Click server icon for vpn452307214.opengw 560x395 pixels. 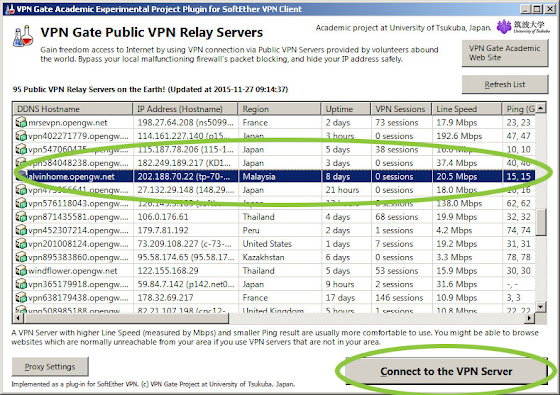point(21,230)
